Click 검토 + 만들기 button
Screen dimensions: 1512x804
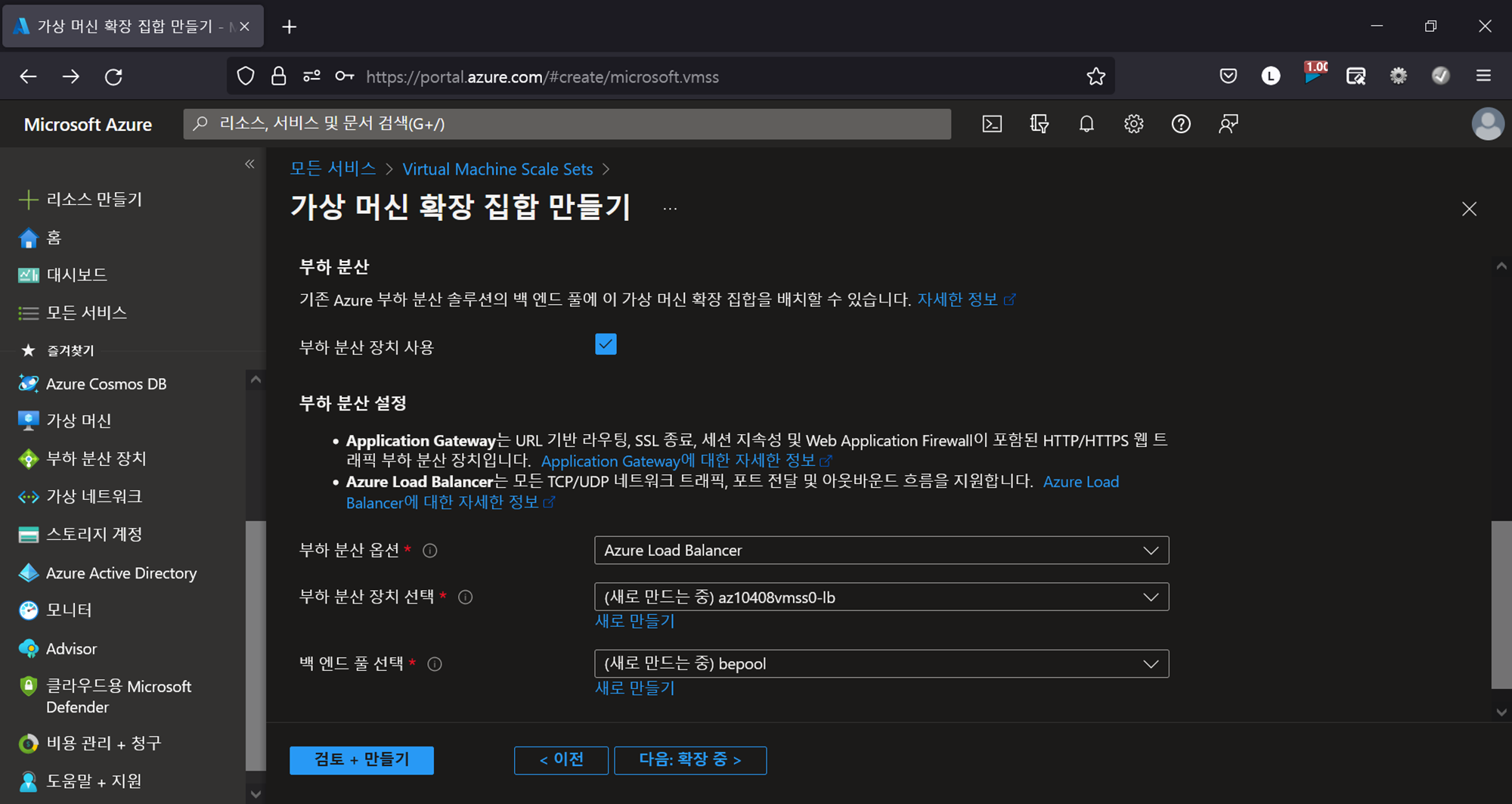361,760
